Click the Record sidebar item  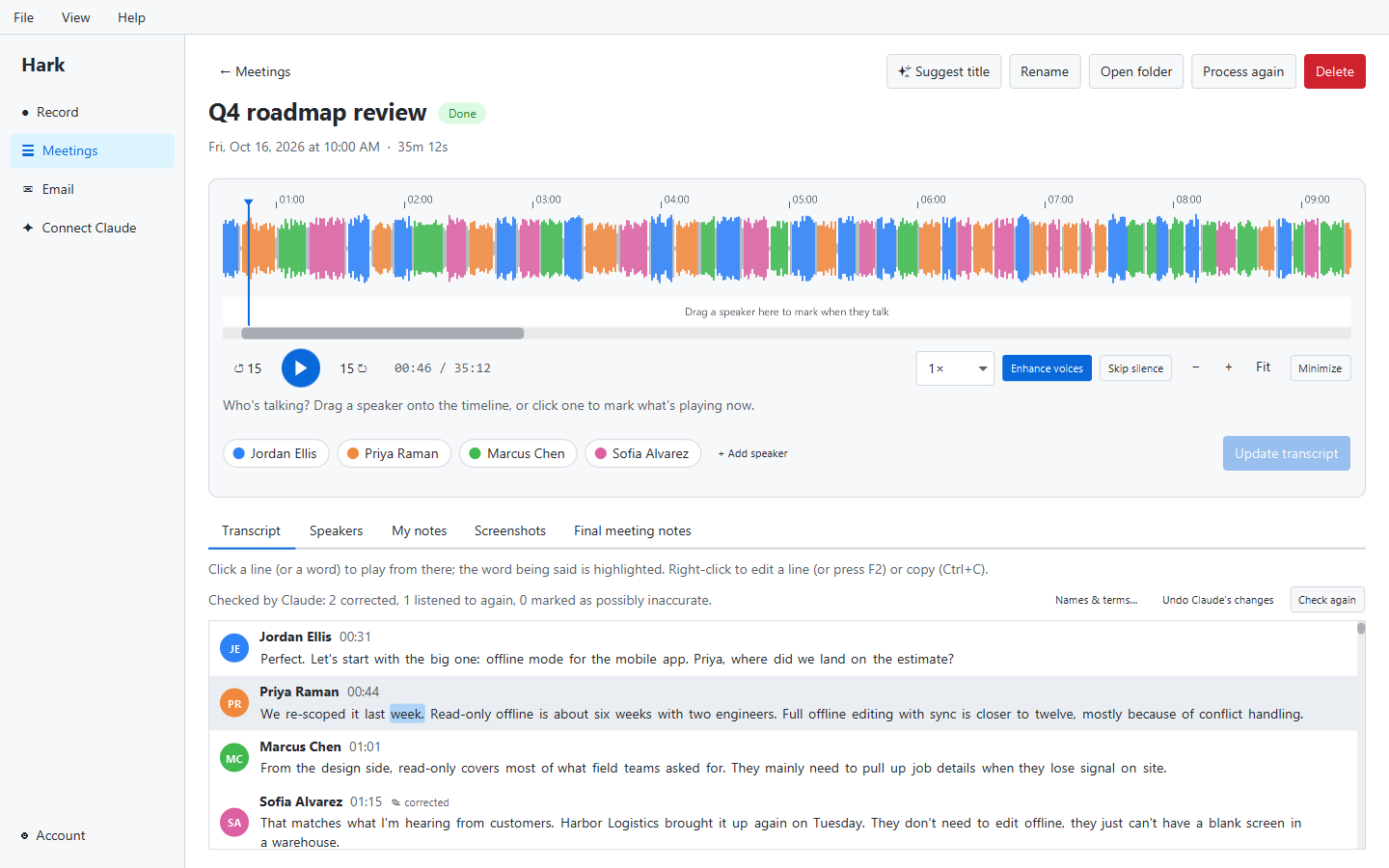point(92,112)
